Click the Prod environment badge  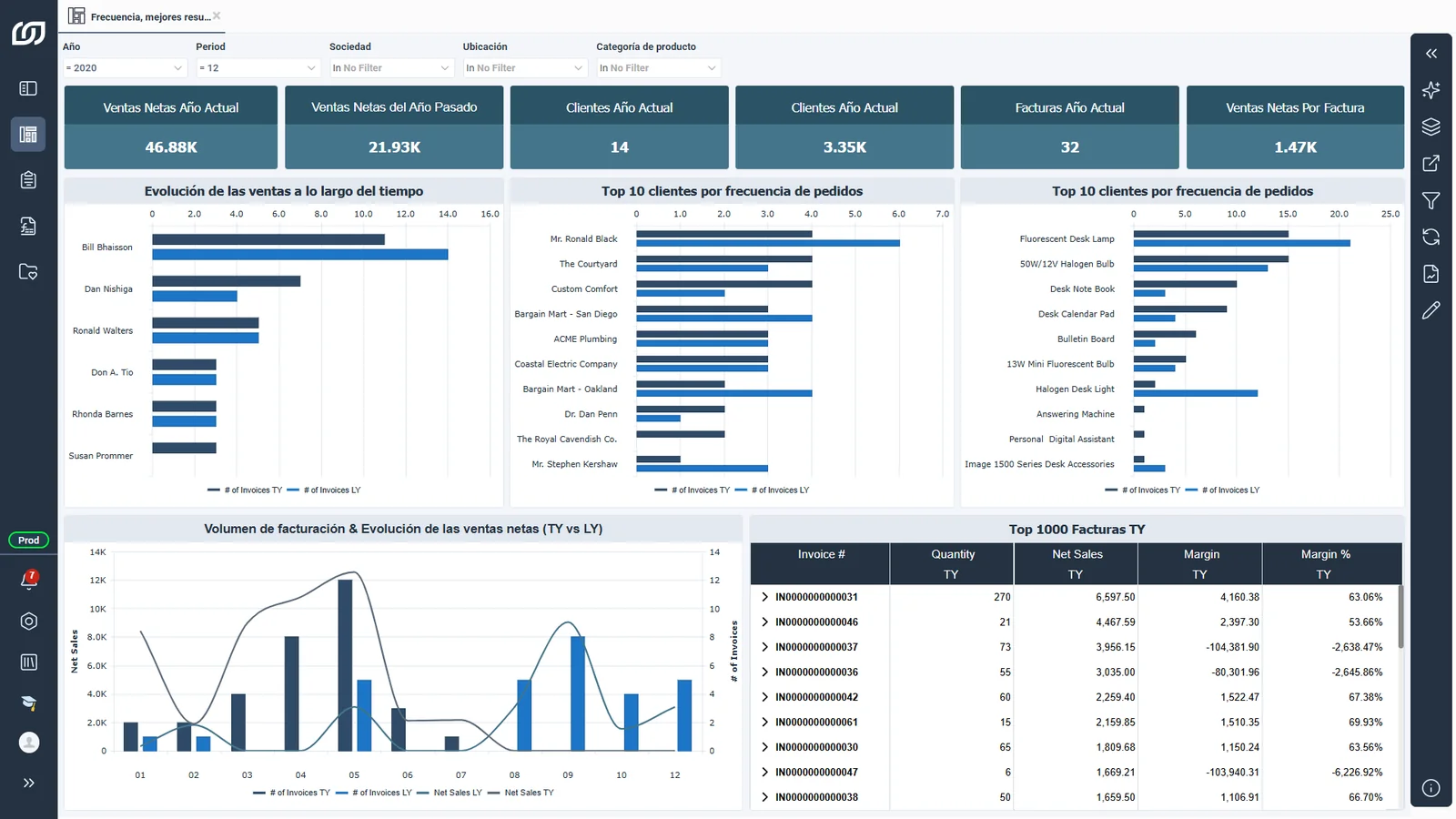(x=29, y=541)
